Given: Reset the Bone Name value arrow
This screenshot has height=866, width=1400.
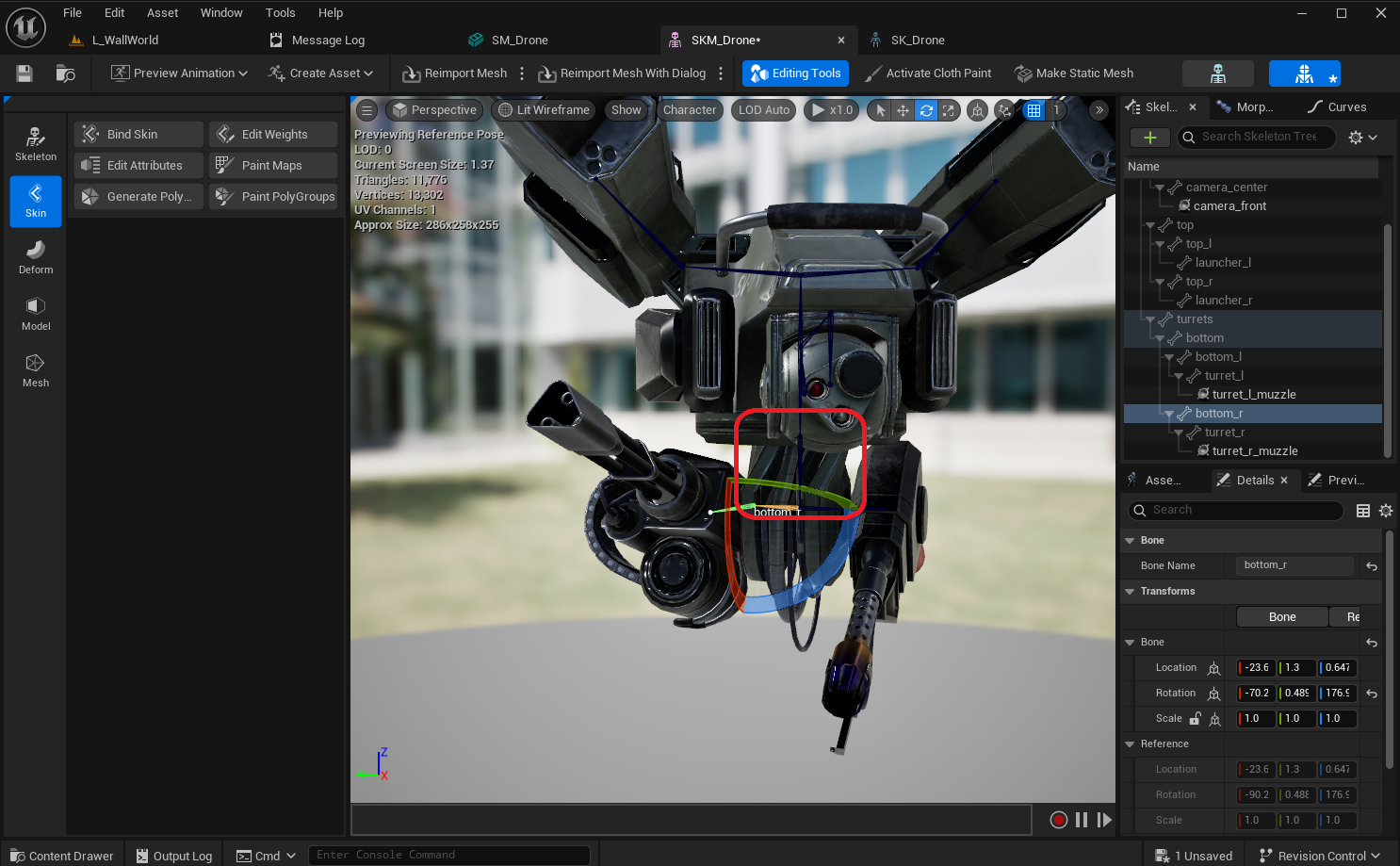Looking at the screenshot, I should (1372, 566).
